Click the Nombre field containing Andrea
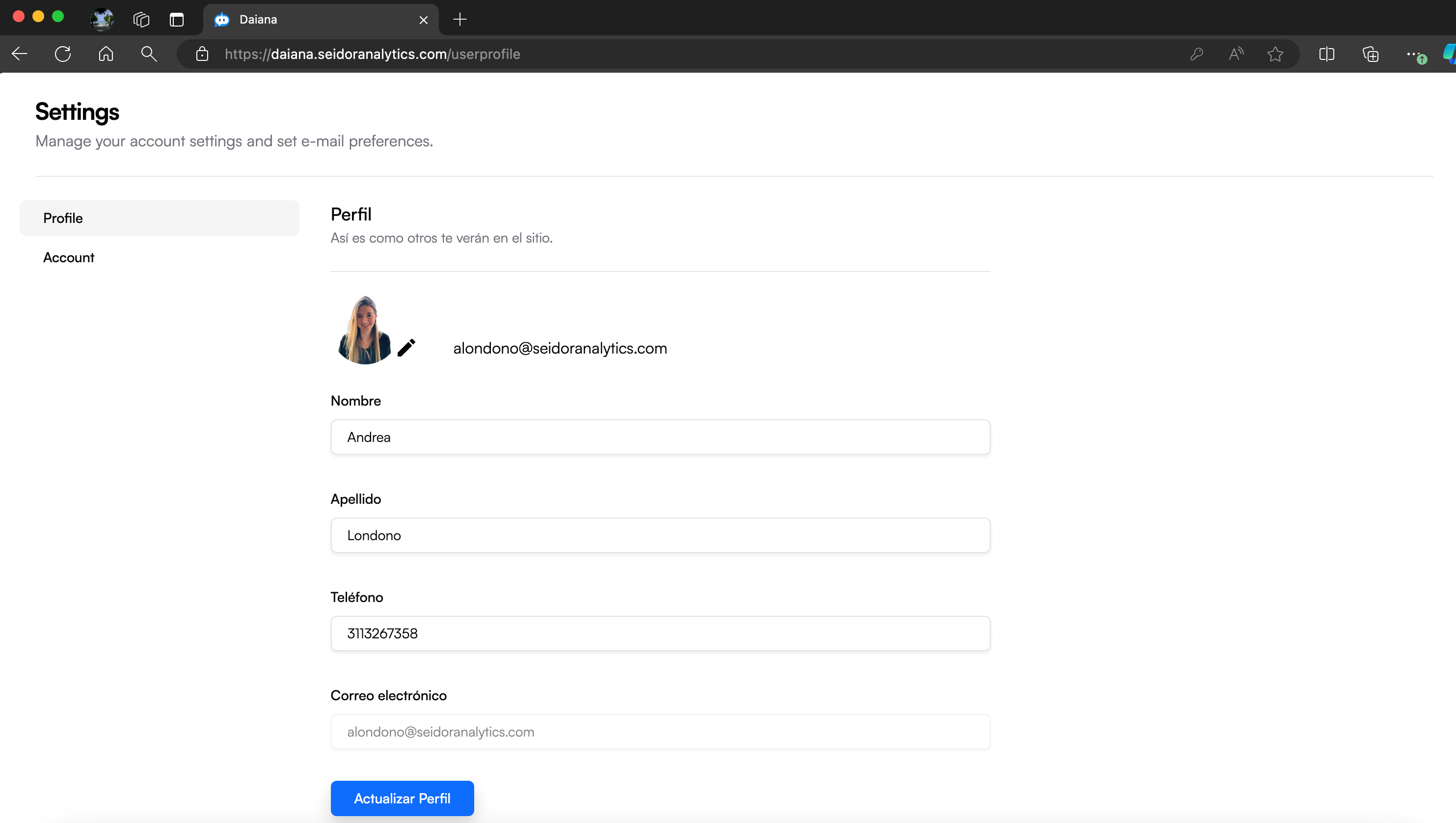The width and height of the screenshot is (1456, 823). (x=660, y=437)
